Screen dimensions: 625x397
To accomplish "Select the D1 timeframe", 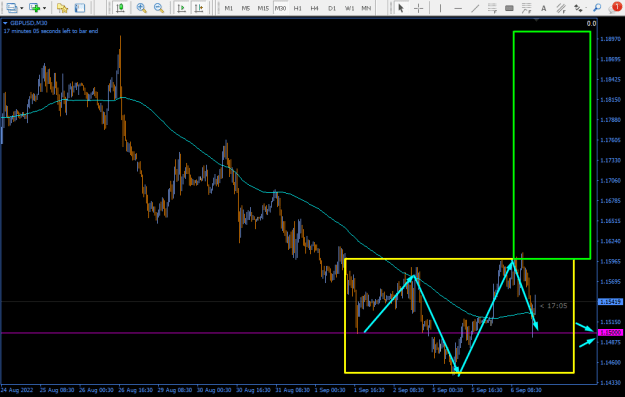I will click(332, 8).
